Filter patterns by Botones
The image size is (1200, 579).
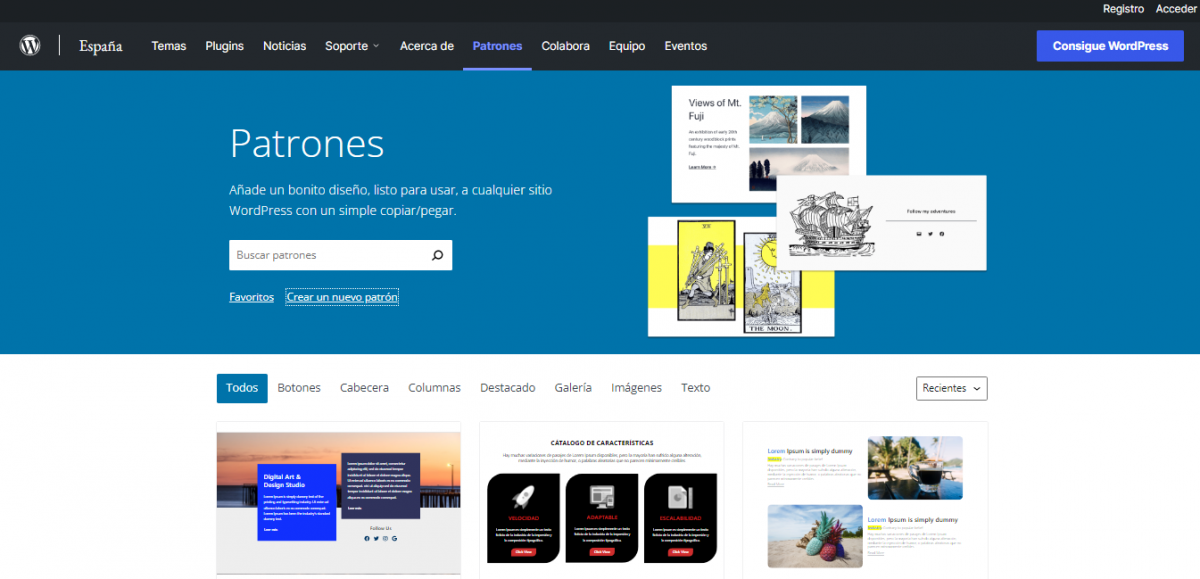299,388
